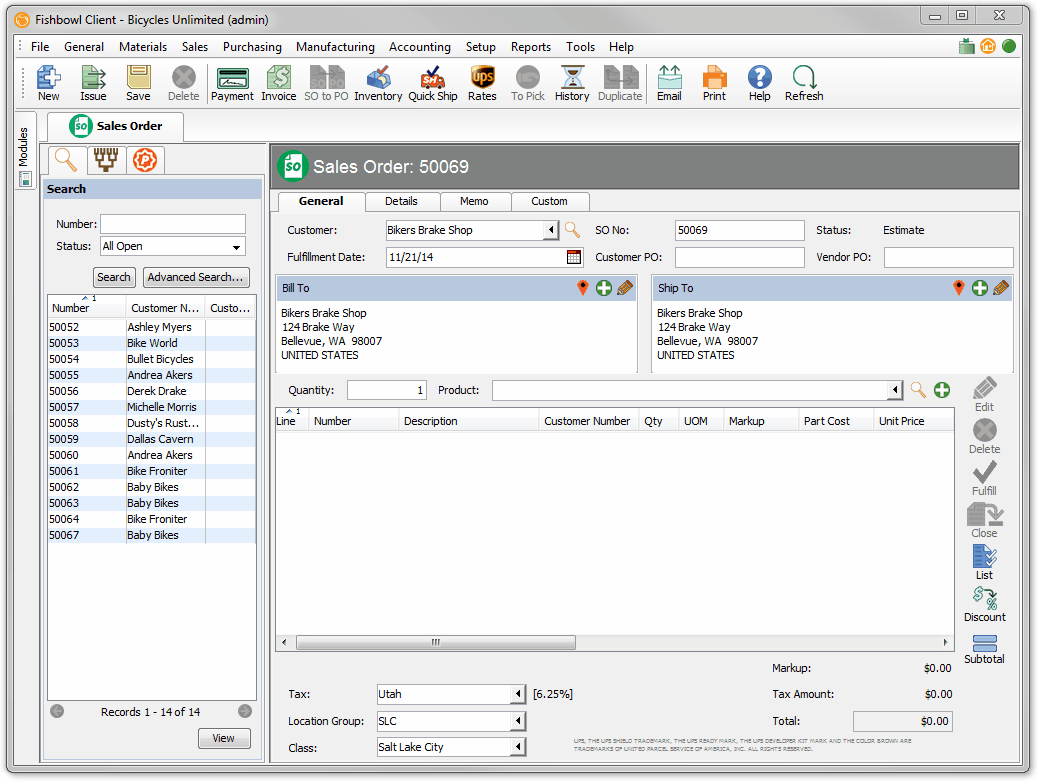Image resolution: width=1038 pixels, height=783 pixels.
Task: Open the orange P panel tab
Action: 145,160
